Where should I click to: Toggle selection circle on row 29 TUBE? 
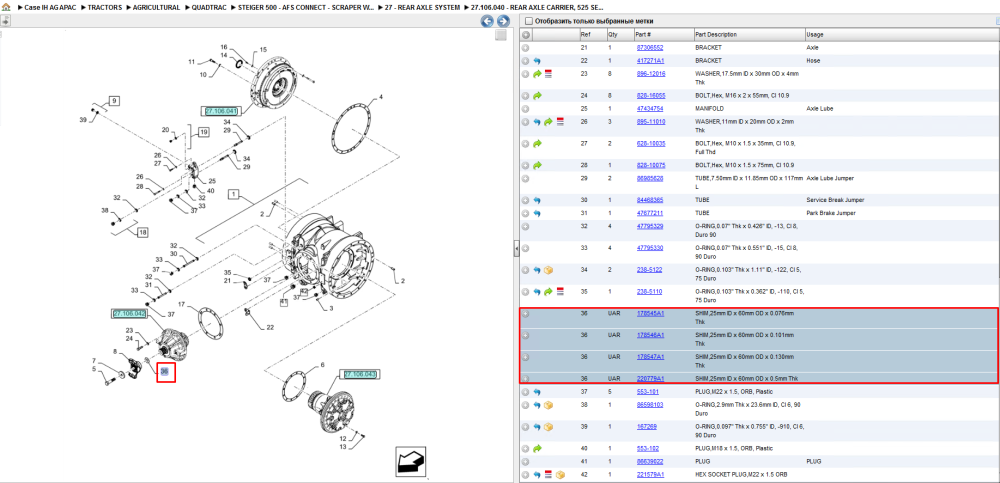coord(526,179)
